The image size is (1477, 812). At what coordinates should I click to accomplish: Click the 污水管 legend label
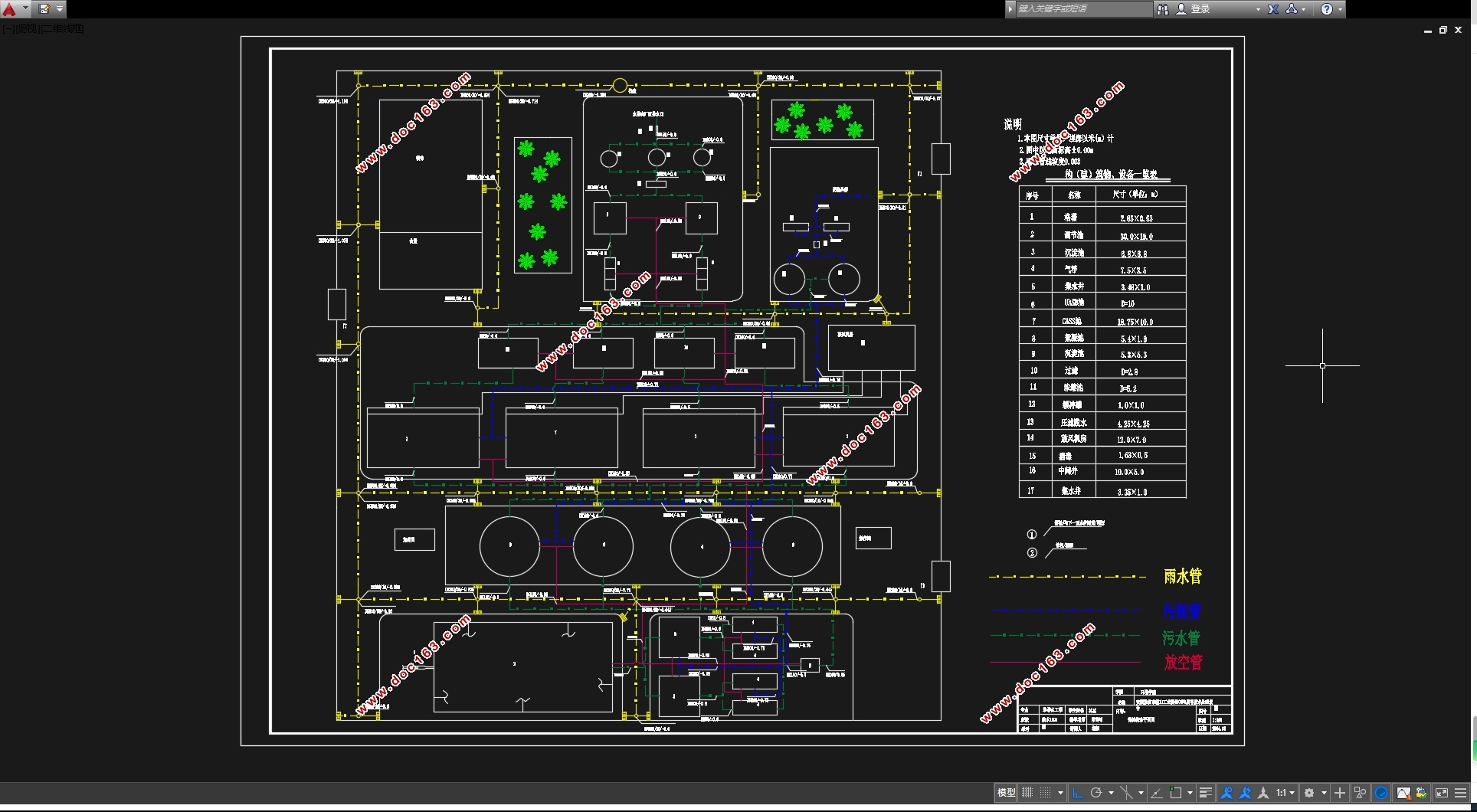point(1181,637)
